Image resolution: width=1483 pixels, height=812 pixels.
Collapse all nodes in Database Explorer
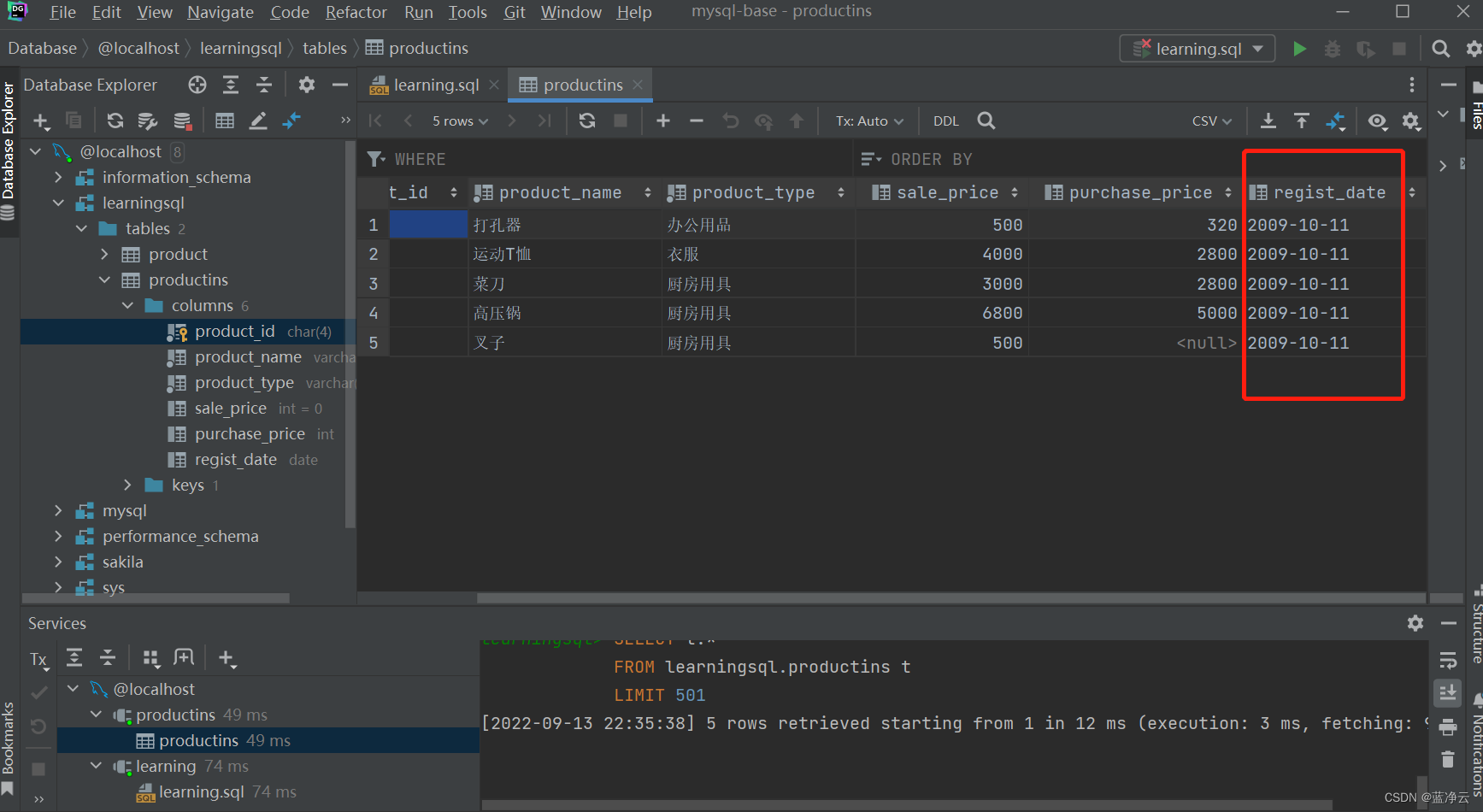pyautogui.click(x=264, y=85)
